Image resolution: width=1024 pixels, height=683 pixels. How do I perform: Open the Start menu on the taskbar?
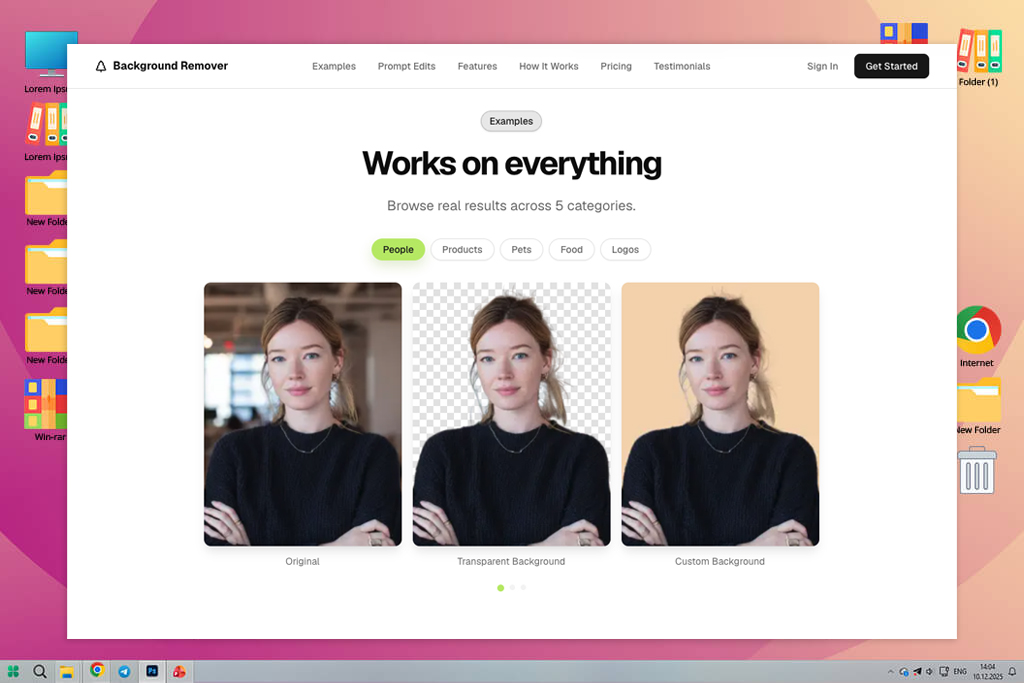pyautogui.click(x=13, y=671)
